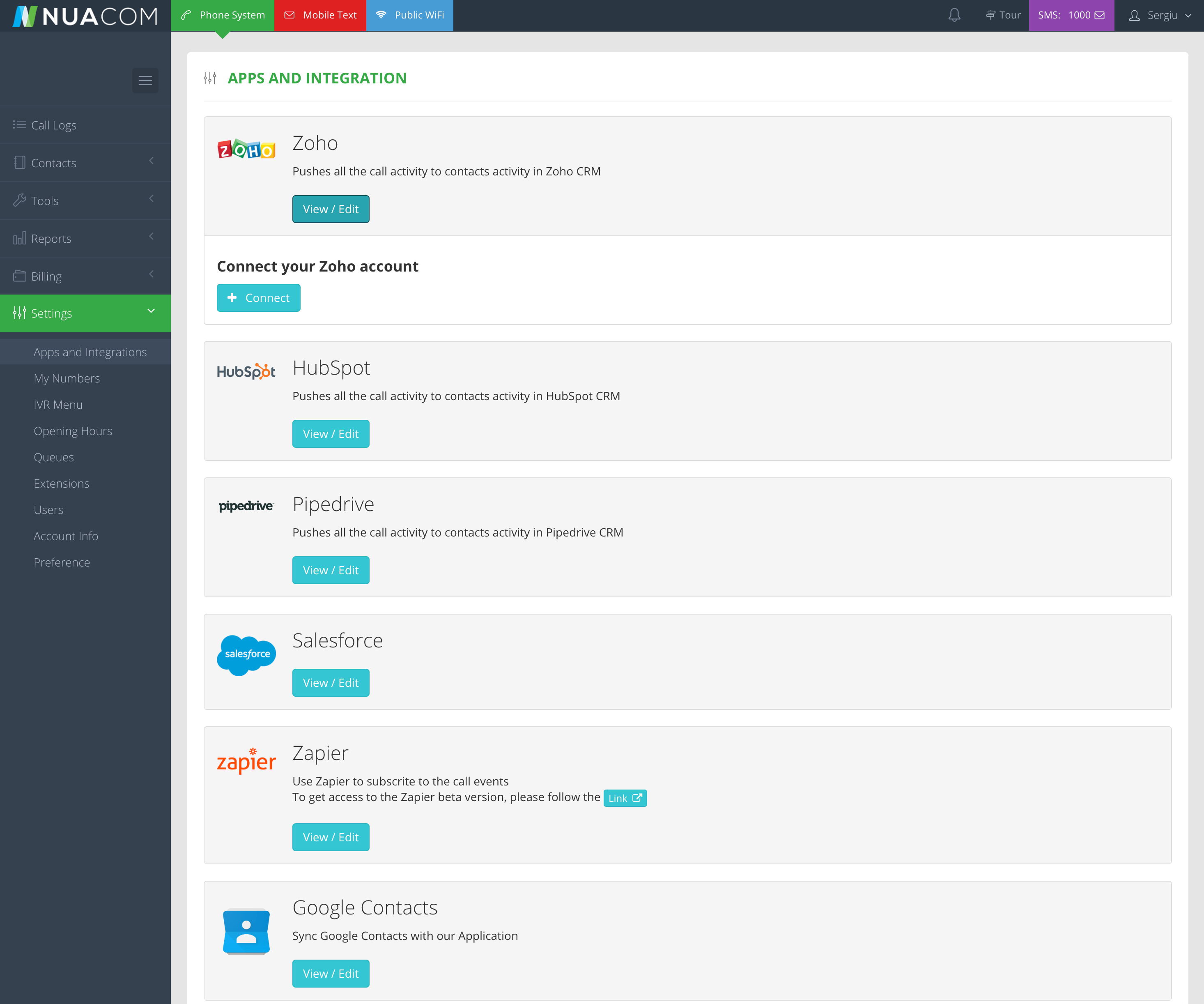Click the Google Contacts View / Edit button

point(331,974)
